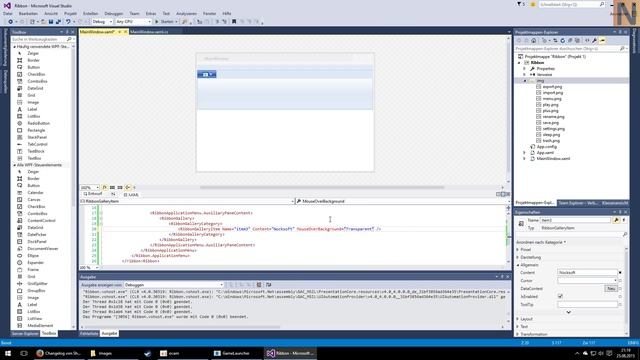Expand the Layout property category
Screen dimensions: 640x360
(518, 319)
